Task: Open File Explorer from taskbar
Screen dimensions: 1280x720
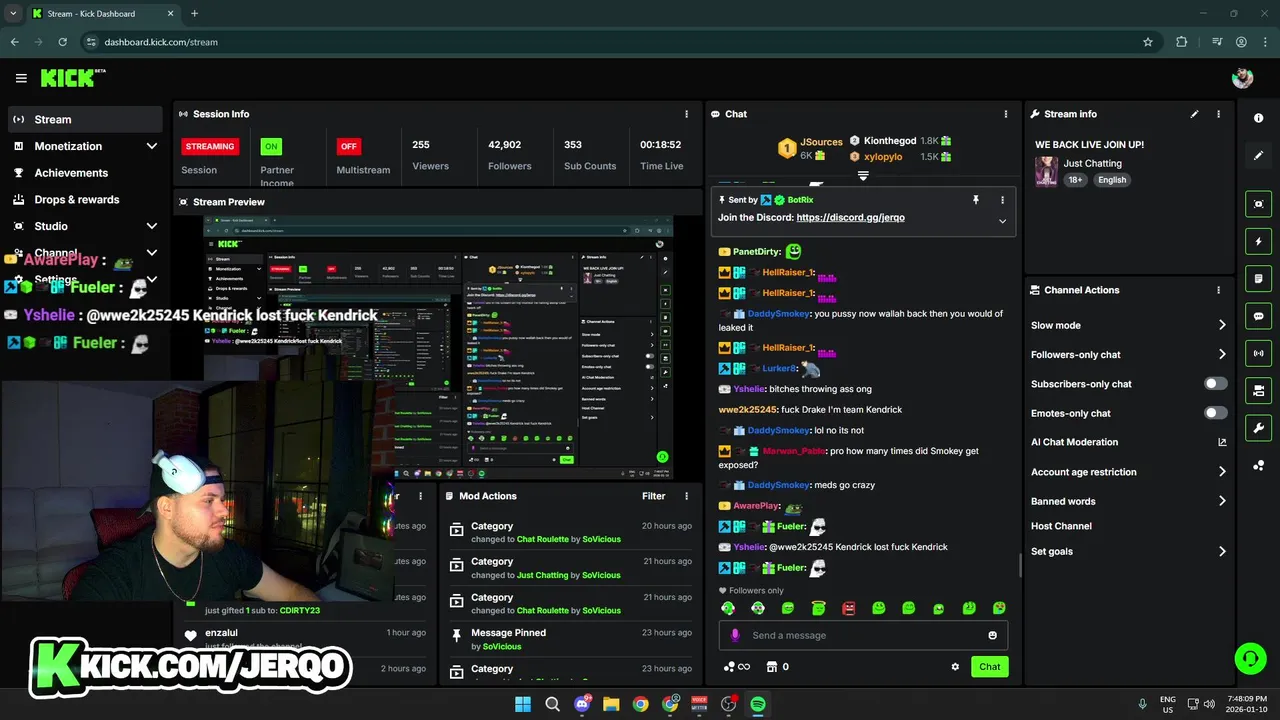Action: tap(611, 704)
